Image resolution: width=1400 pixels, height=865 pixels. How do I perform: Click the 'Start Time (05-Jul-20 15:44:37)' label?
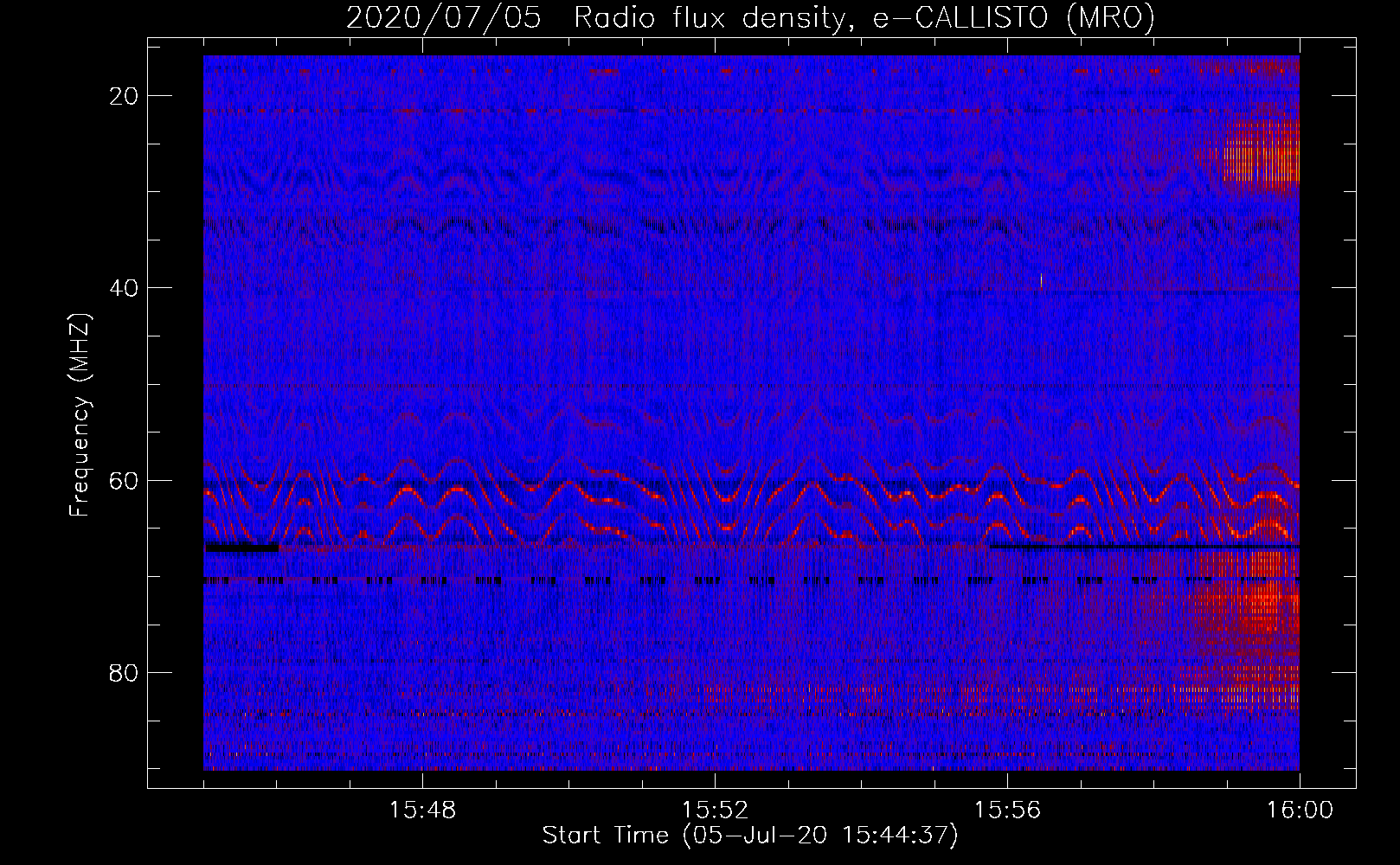click(750, 836)
